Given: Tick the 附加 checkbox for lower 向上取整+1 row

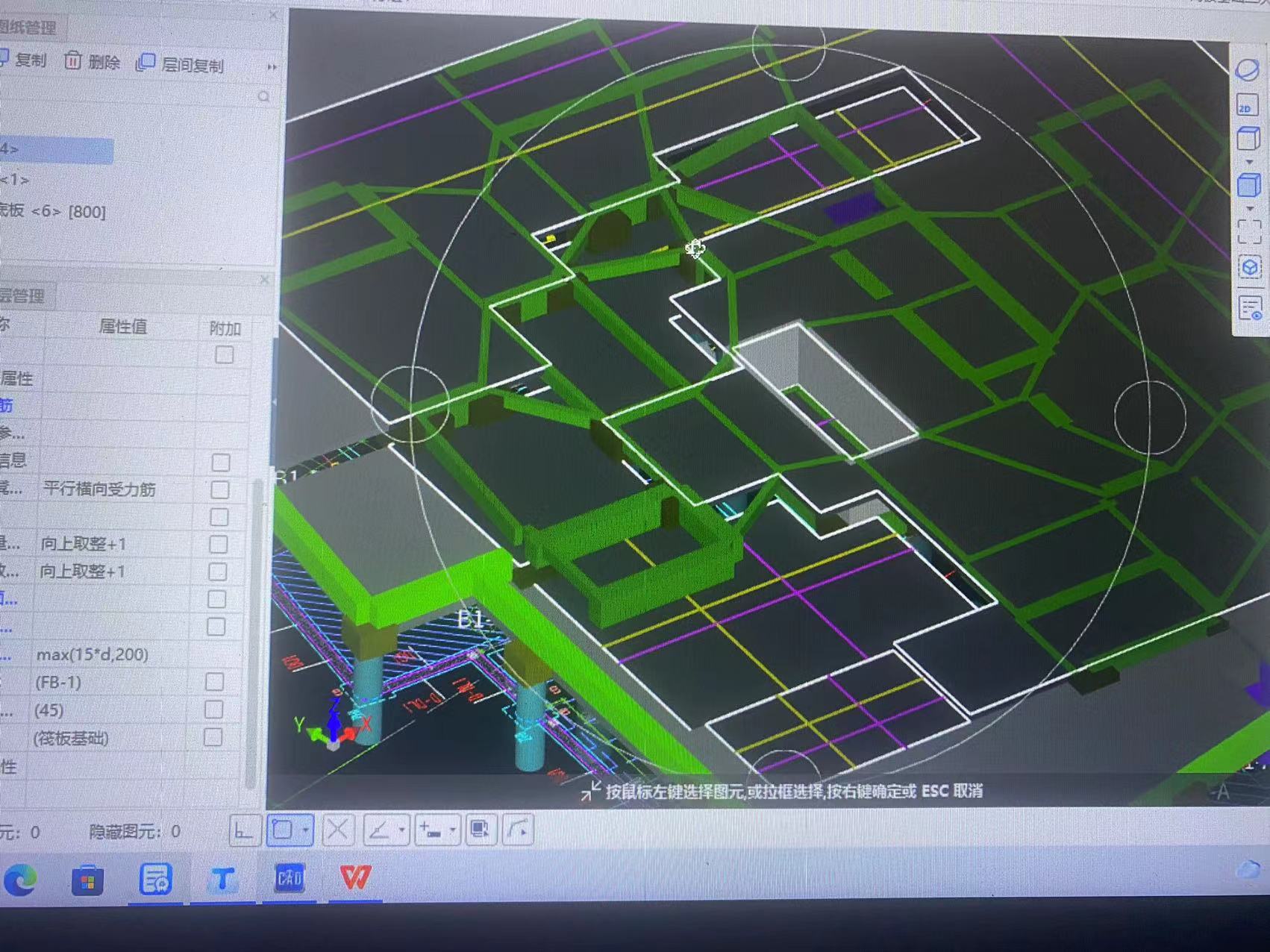Looking at the screenshot, I should [x=218, y=571].
